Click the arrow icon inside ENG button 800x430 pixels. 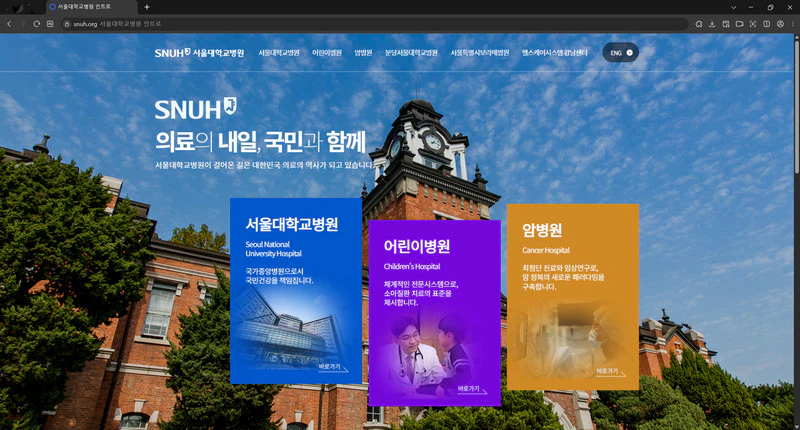point(630,53)
